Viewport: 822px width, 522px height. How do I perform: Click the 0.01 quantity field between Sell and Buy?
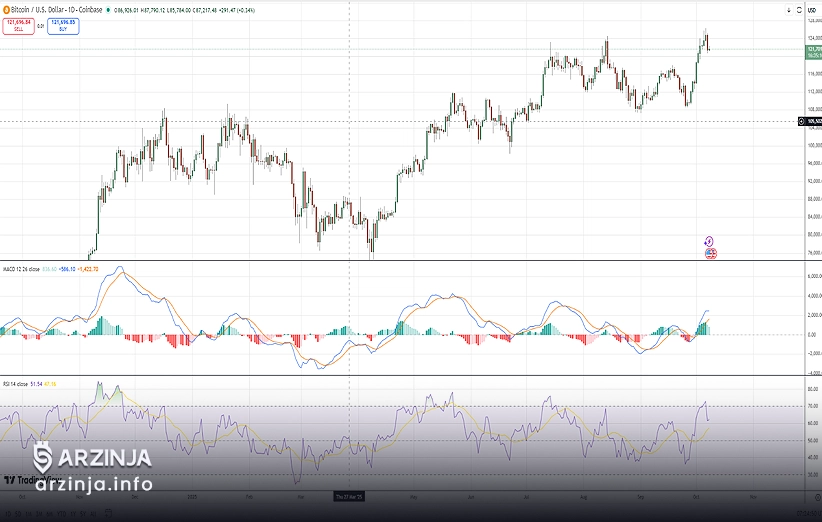coord(41,26)
